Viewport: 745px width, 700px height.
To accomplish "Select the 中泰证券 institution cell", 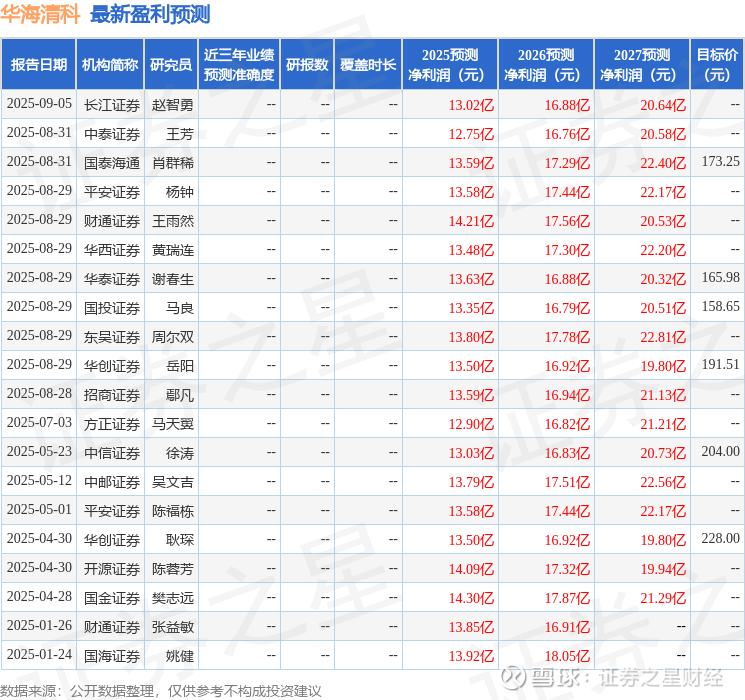I will 112,134.
